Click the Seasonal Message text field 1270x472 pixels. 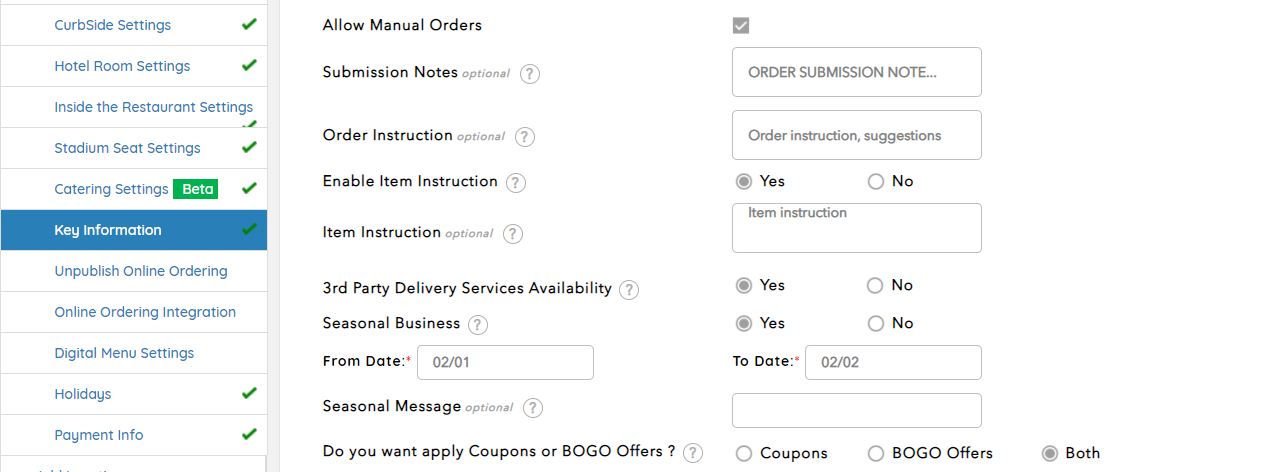856,410
